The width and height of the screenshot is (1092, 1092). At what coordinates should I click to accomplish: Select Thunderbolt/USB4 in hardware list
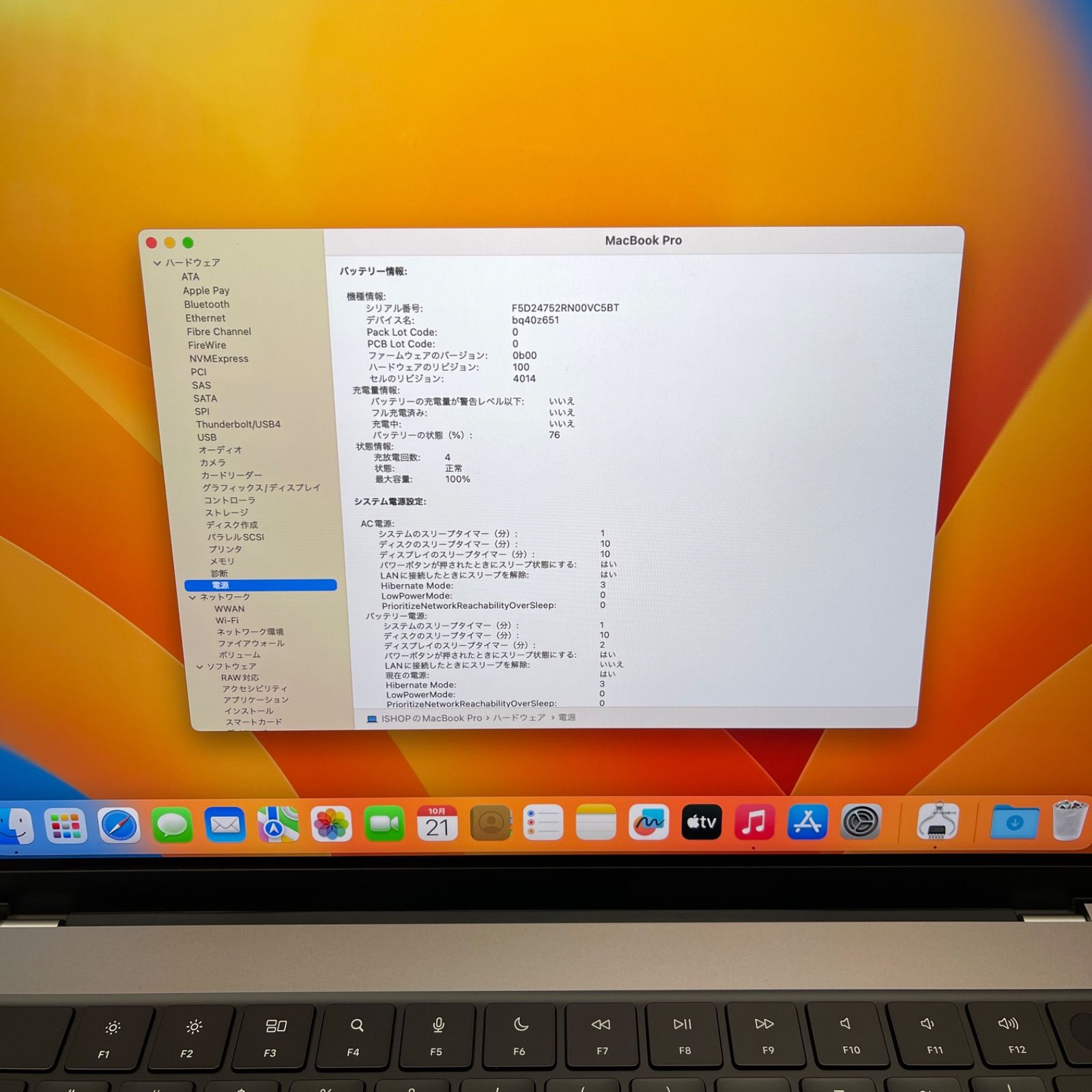(x=238, y=425)
